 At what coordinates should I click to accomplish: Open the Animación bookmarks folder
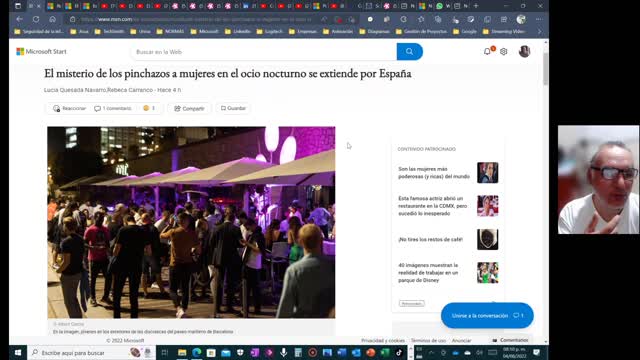pyautogui.click(x=338, y=31)
